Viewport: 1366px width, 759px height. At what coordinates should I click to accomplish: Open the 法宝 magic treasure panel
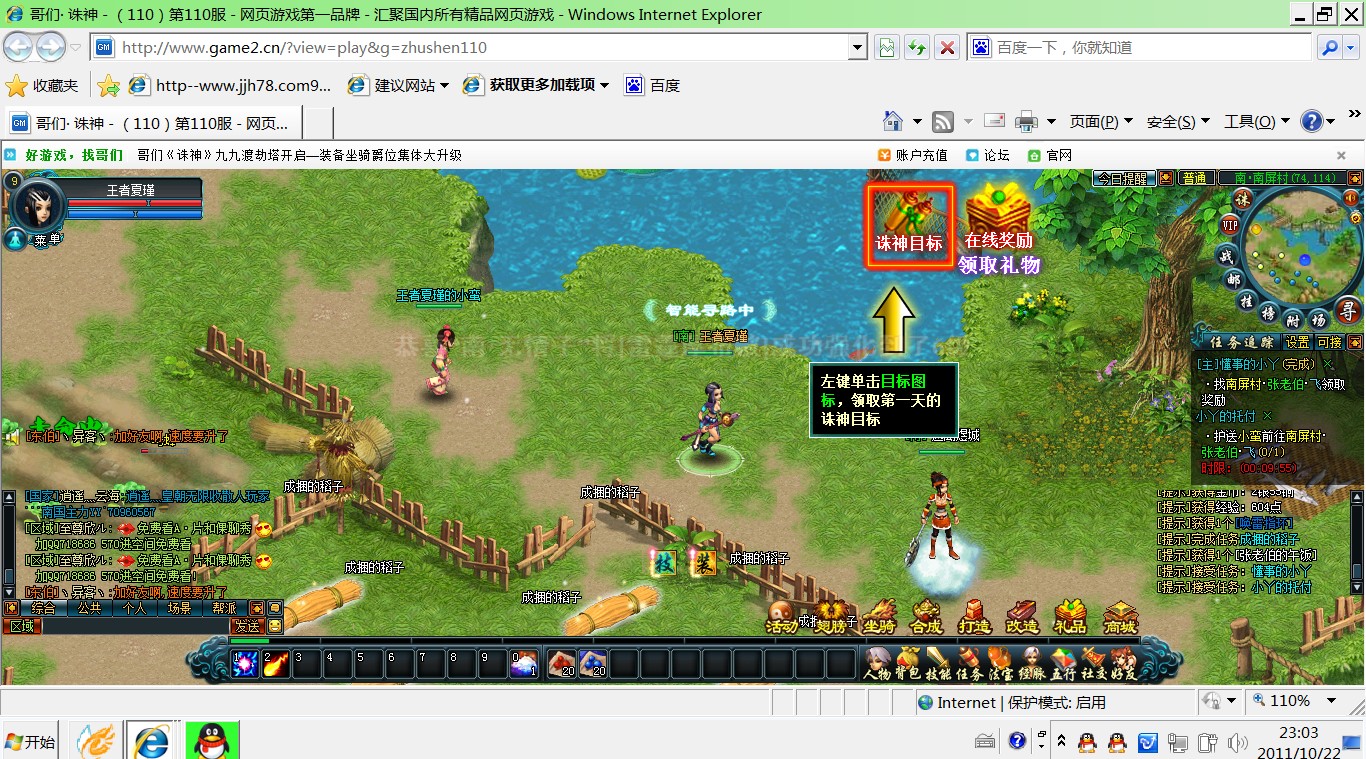pos(1000,664)
